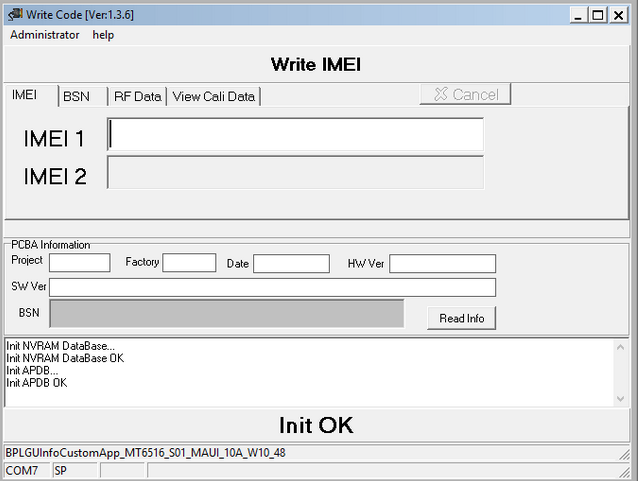Close the Write Code window
This screenshot has height=481, width=638.
pos(618,15)
